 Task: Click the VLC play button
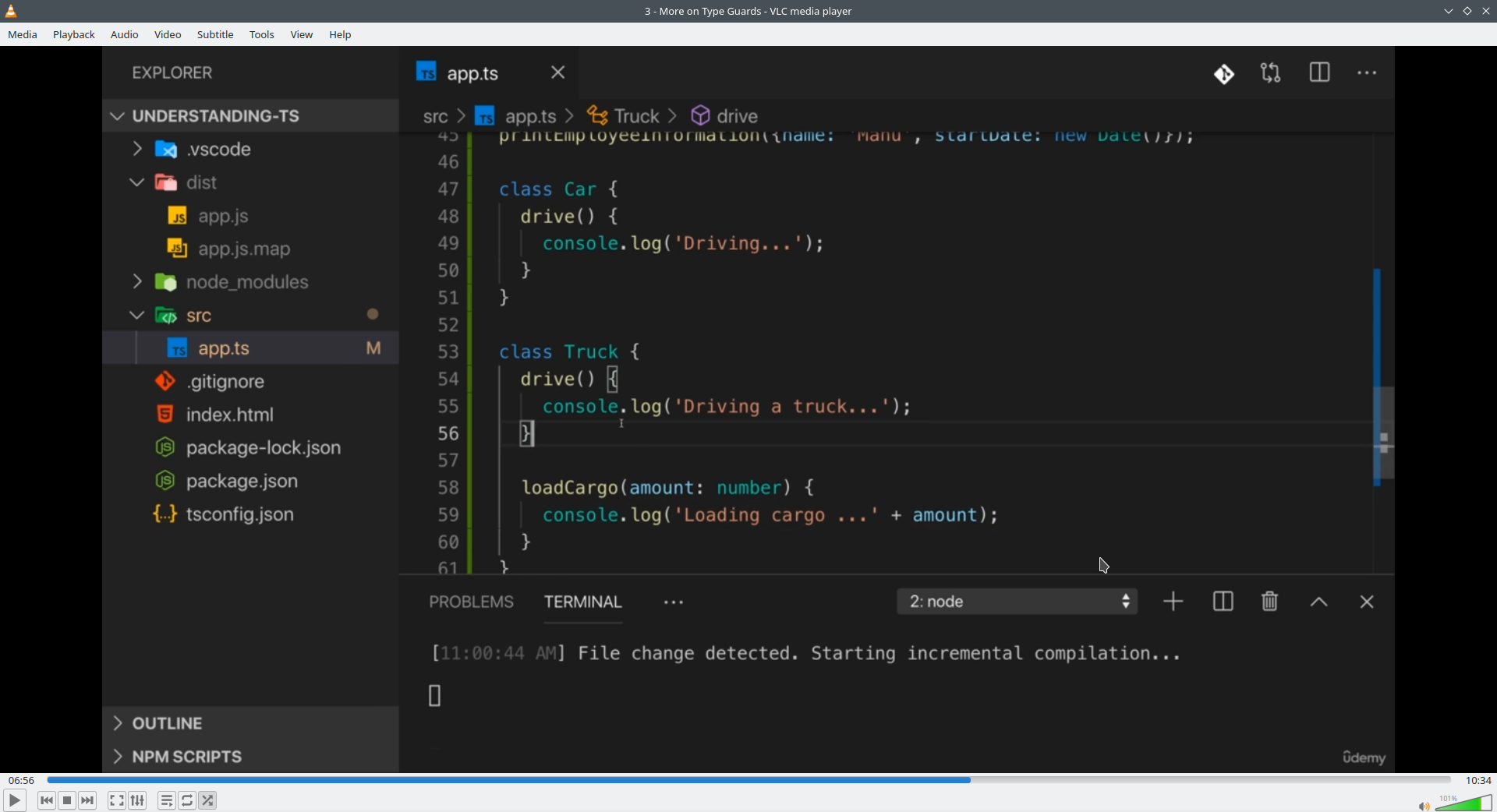click(x=14, y=800)
